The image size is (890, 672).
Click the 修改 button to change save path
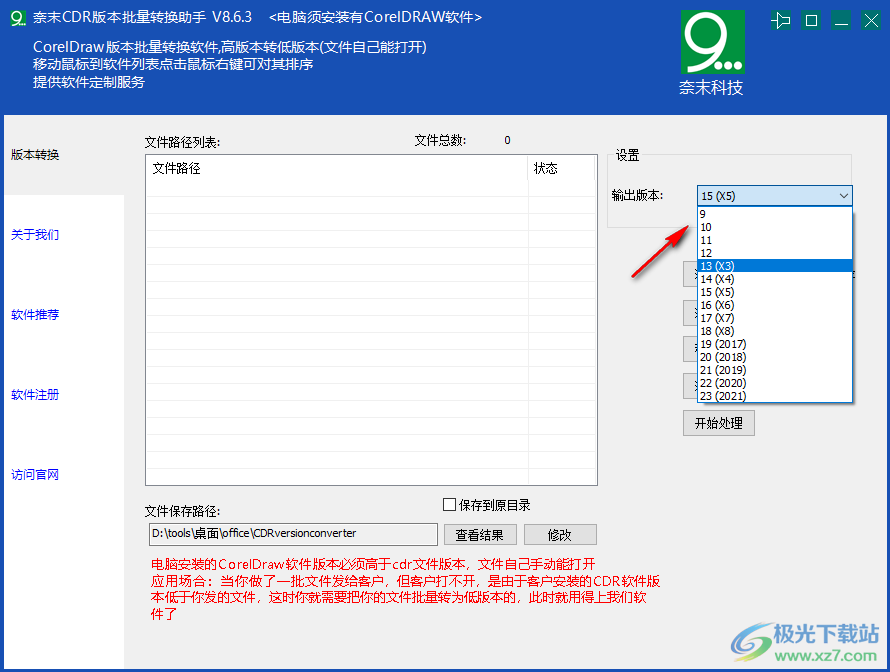coord(560,534)
